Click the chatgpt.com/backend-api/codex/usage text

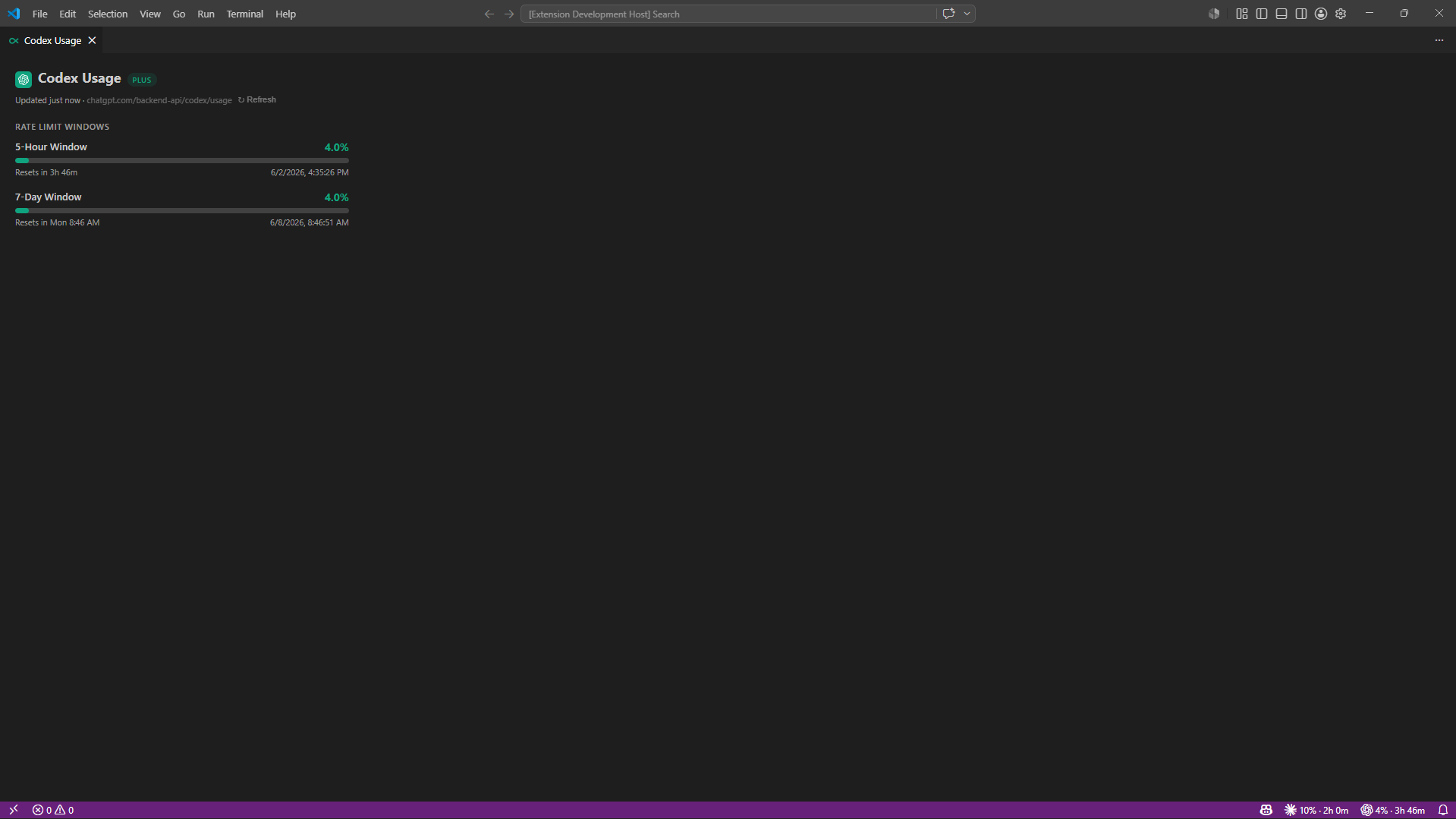pos(159,100)
